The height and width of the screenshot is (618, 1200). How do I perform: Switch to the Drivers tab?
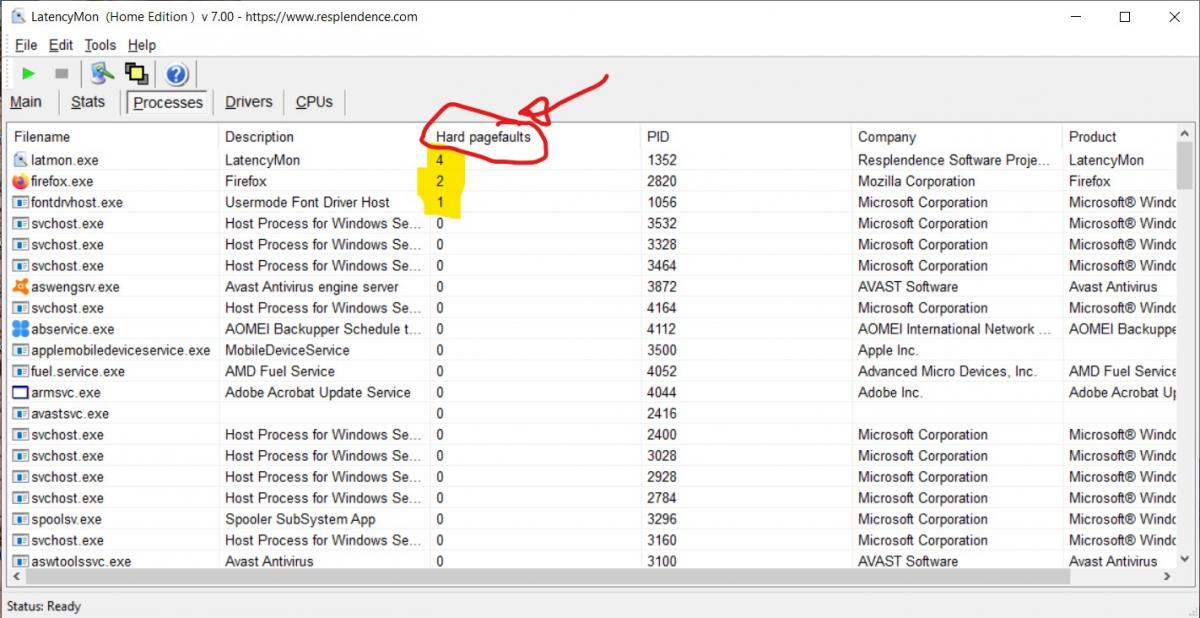click(x=249, y=102)
